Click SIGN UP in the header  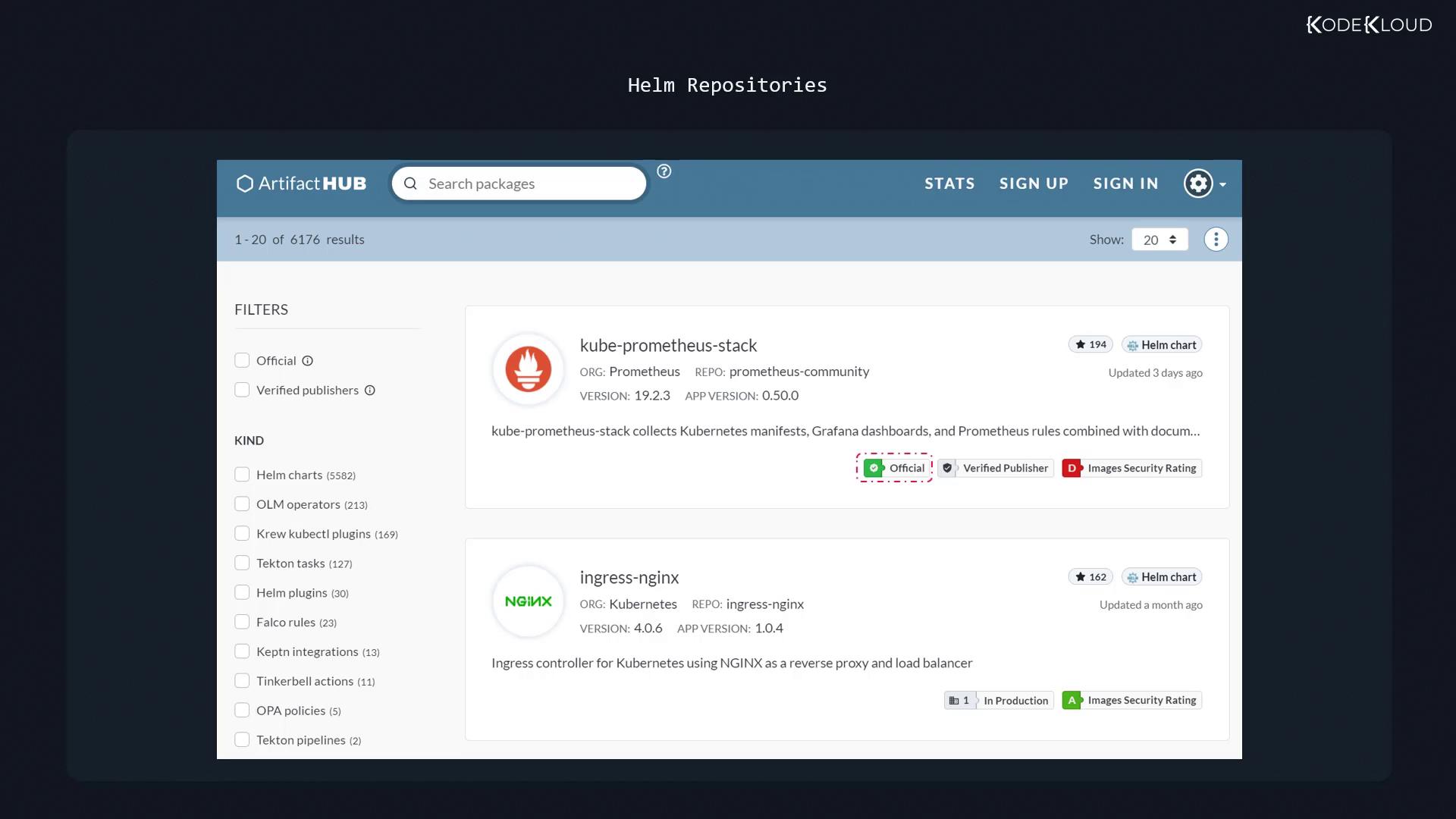click(1034, 184)
